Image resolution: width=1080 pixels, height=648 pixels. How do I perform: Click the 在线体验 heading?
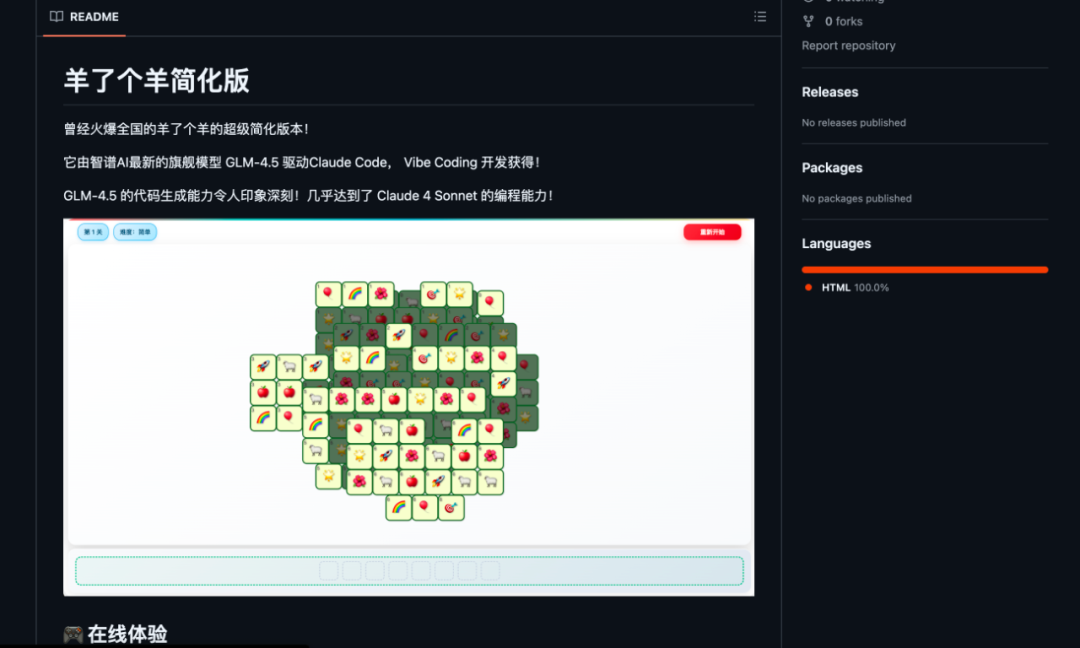116,634
